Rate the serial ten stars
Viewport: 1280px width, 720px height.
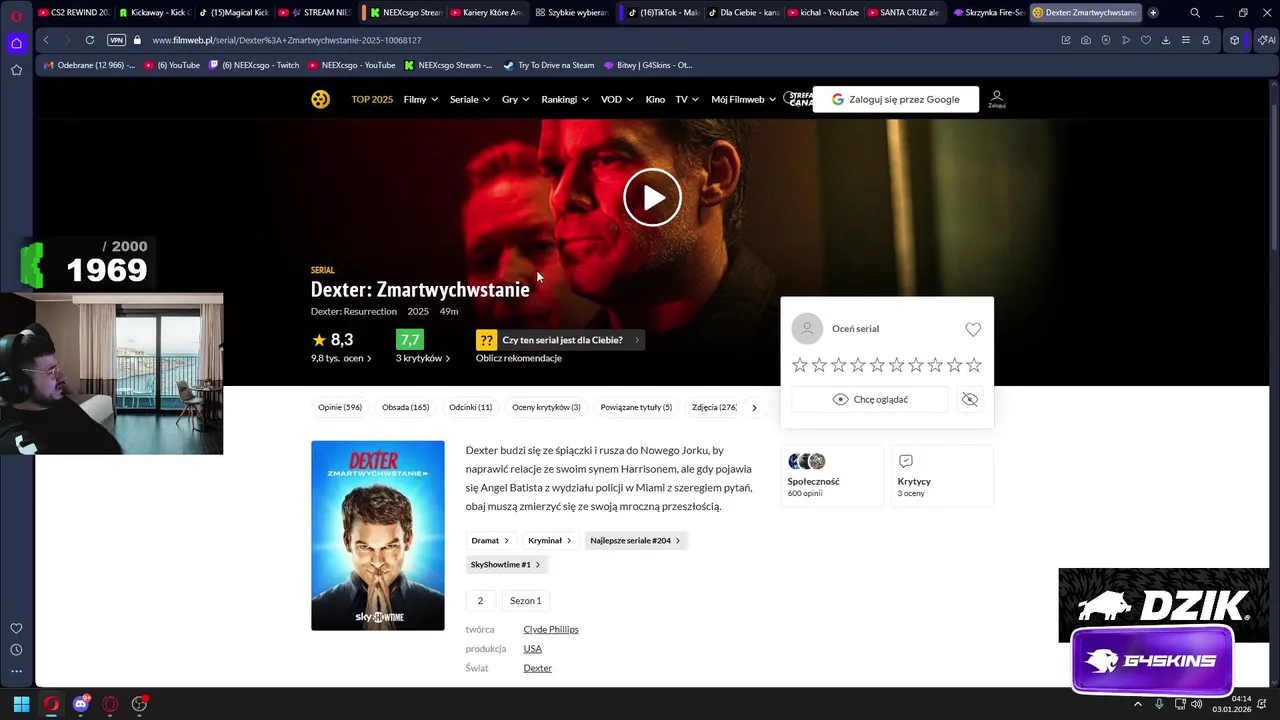coord(974,365)
